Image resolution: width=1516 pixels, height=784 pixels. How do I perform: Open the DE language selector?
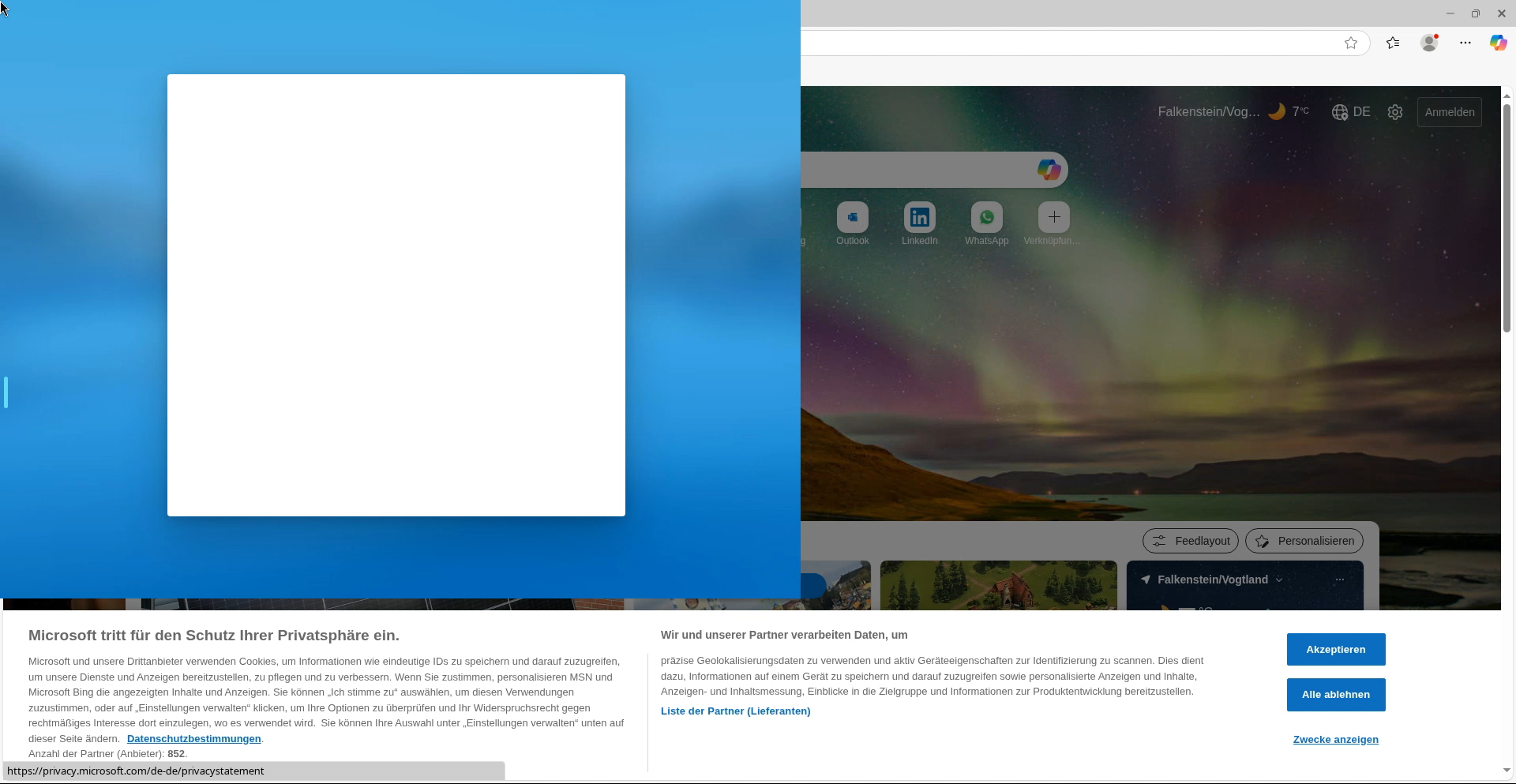pos(1351,112)
